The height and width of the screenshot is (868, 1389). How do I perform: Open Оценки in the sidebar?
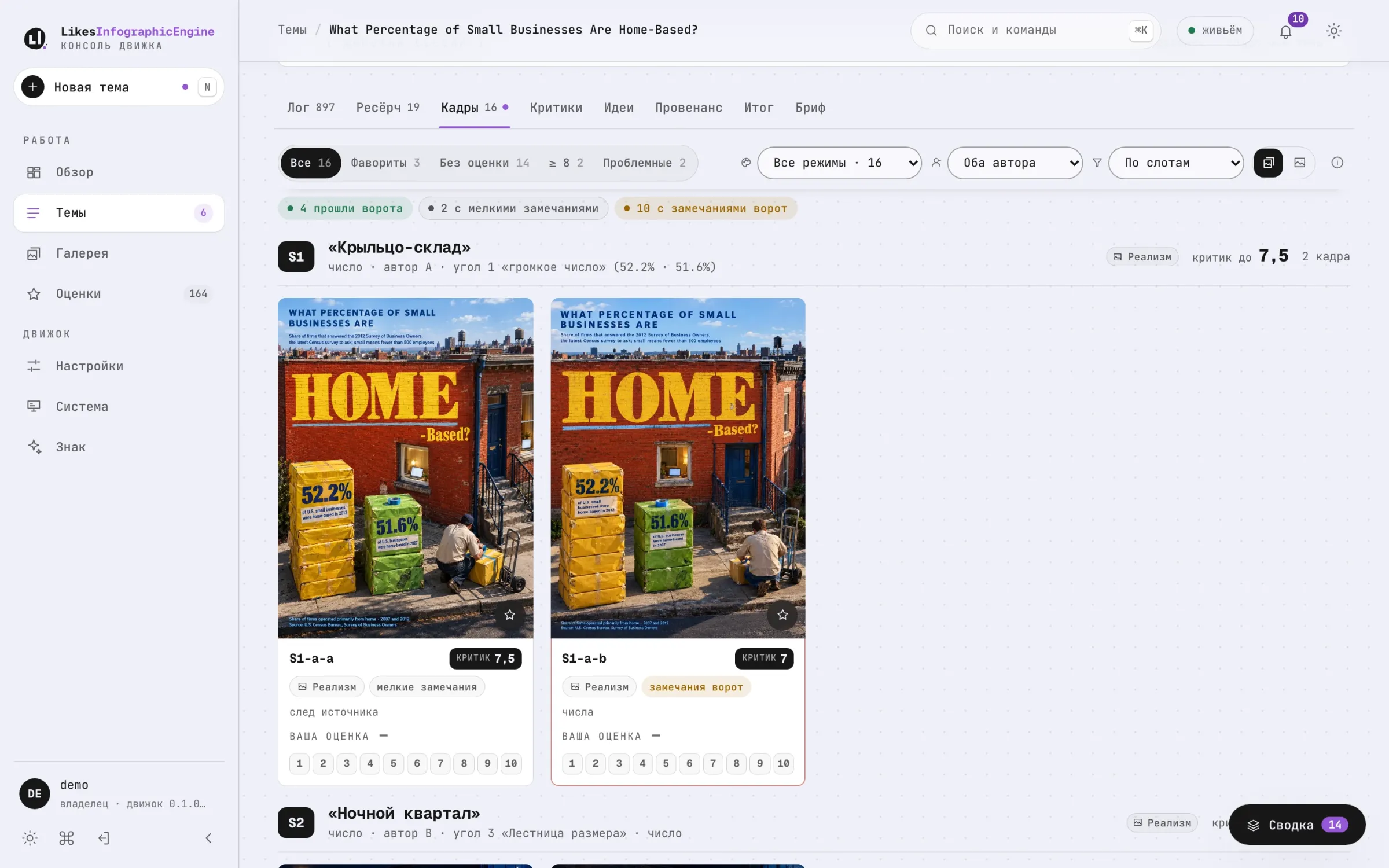tap(119, 294)
